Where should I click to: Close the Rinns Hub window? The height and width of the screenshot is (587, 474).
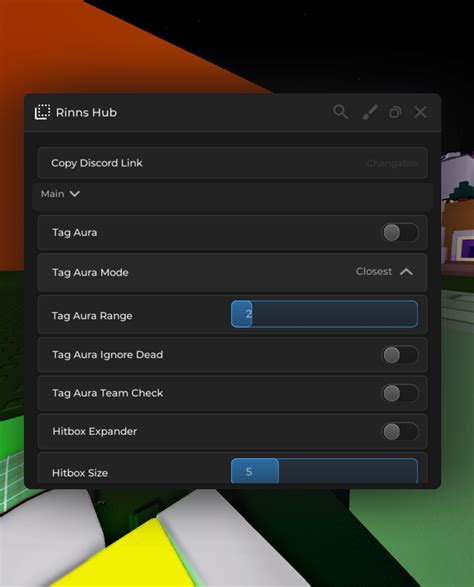pos(420,112)
